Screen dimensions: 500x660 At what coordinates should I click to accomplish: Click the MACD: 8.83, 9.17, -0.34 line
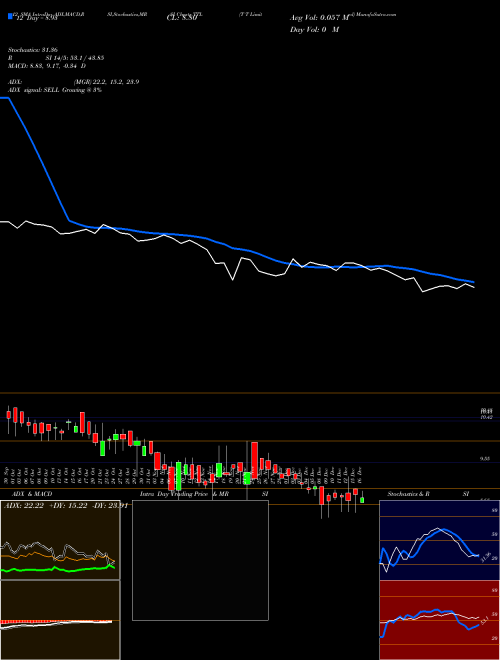tap(47, 66)
